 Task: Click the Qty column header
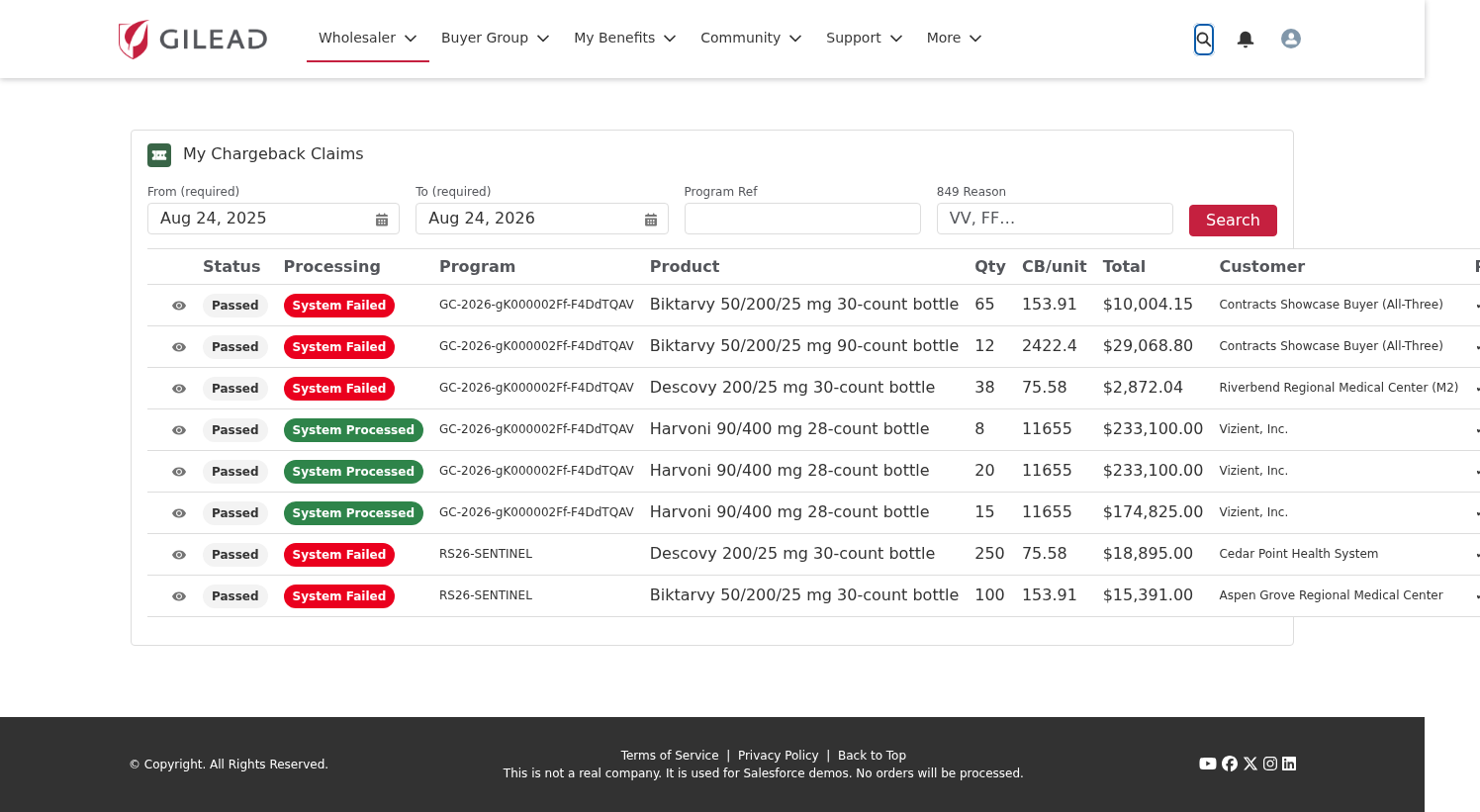pos(990,267)
